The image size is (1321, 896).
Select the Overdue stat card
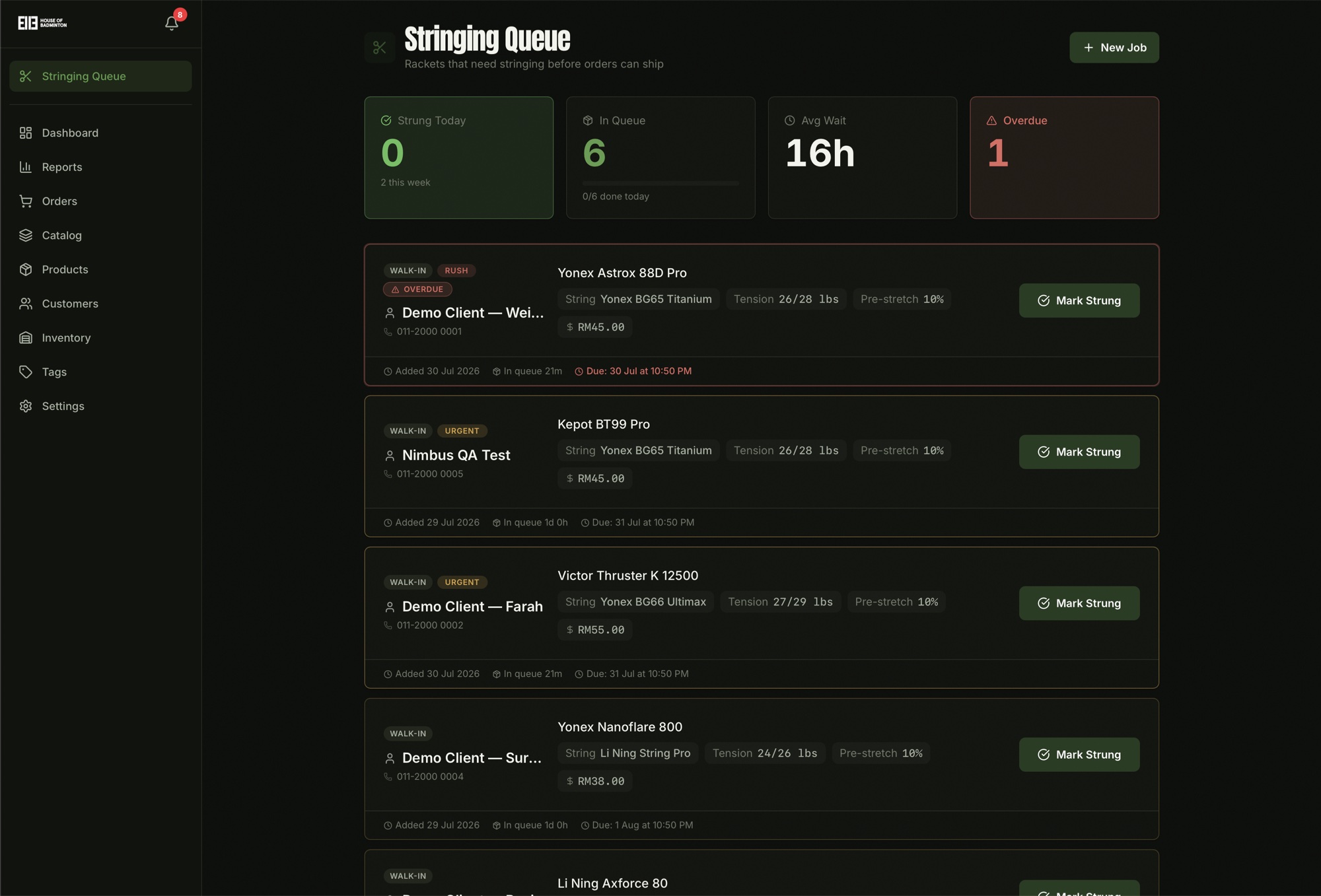point(1064,158)
